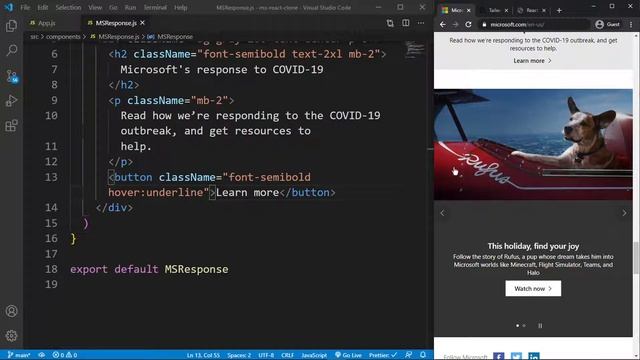
Task: Reload the browser page
Action: point(469,24)
